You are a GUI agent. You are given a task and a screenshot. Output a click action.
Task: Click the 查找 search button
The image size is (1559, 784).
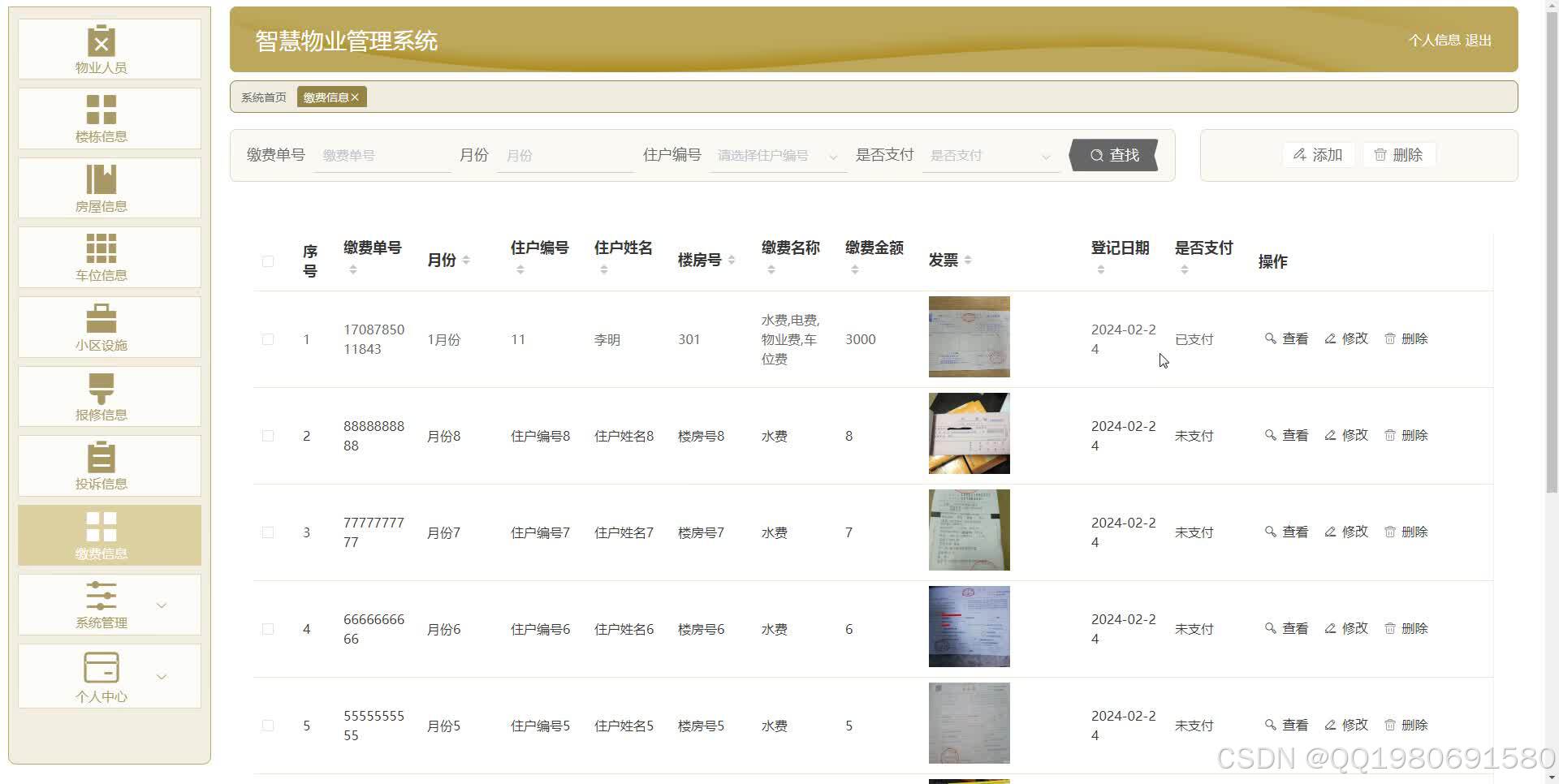tap(1114, 155)
